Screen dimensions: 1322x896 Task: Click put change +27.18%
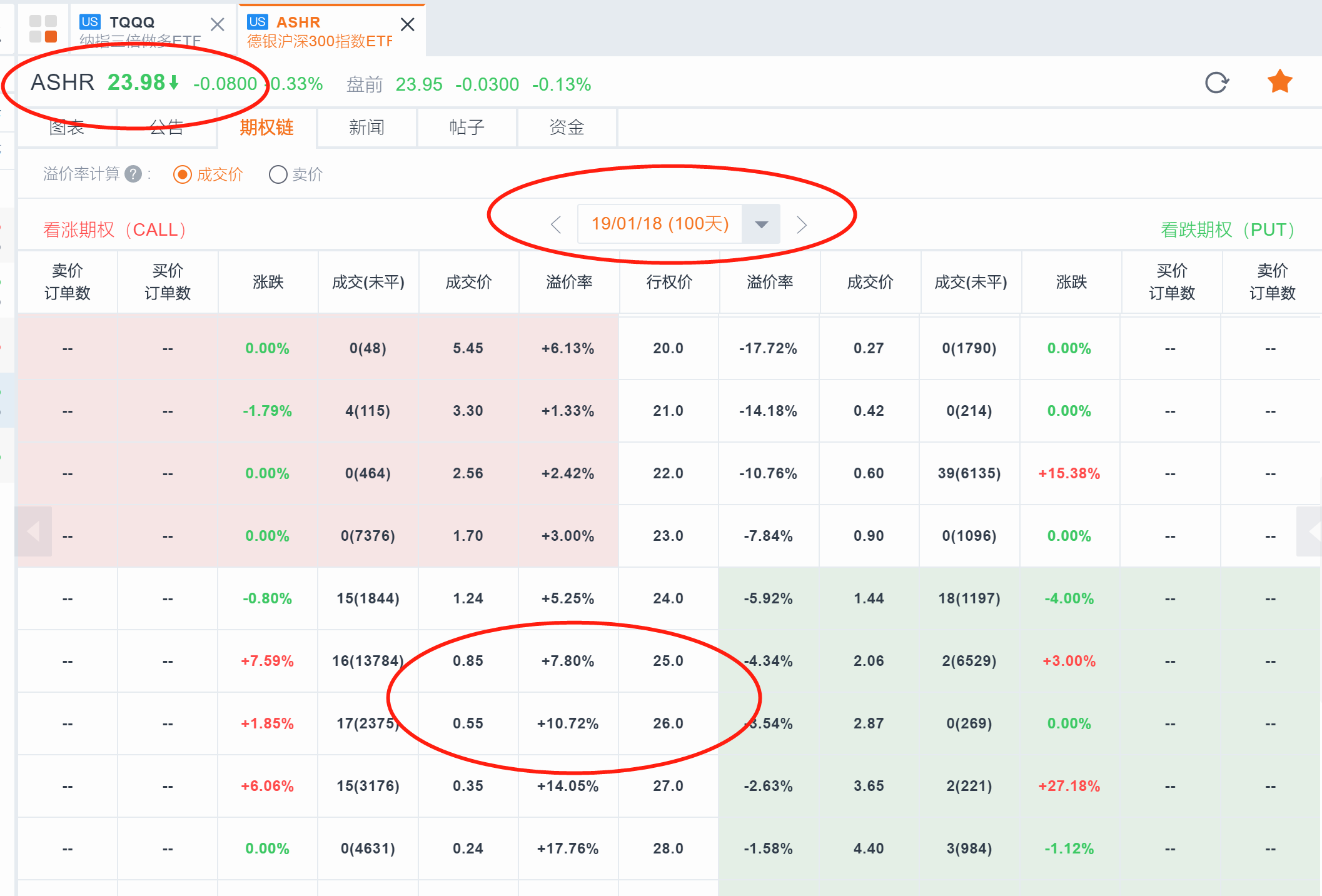(x=1069, y=786)
